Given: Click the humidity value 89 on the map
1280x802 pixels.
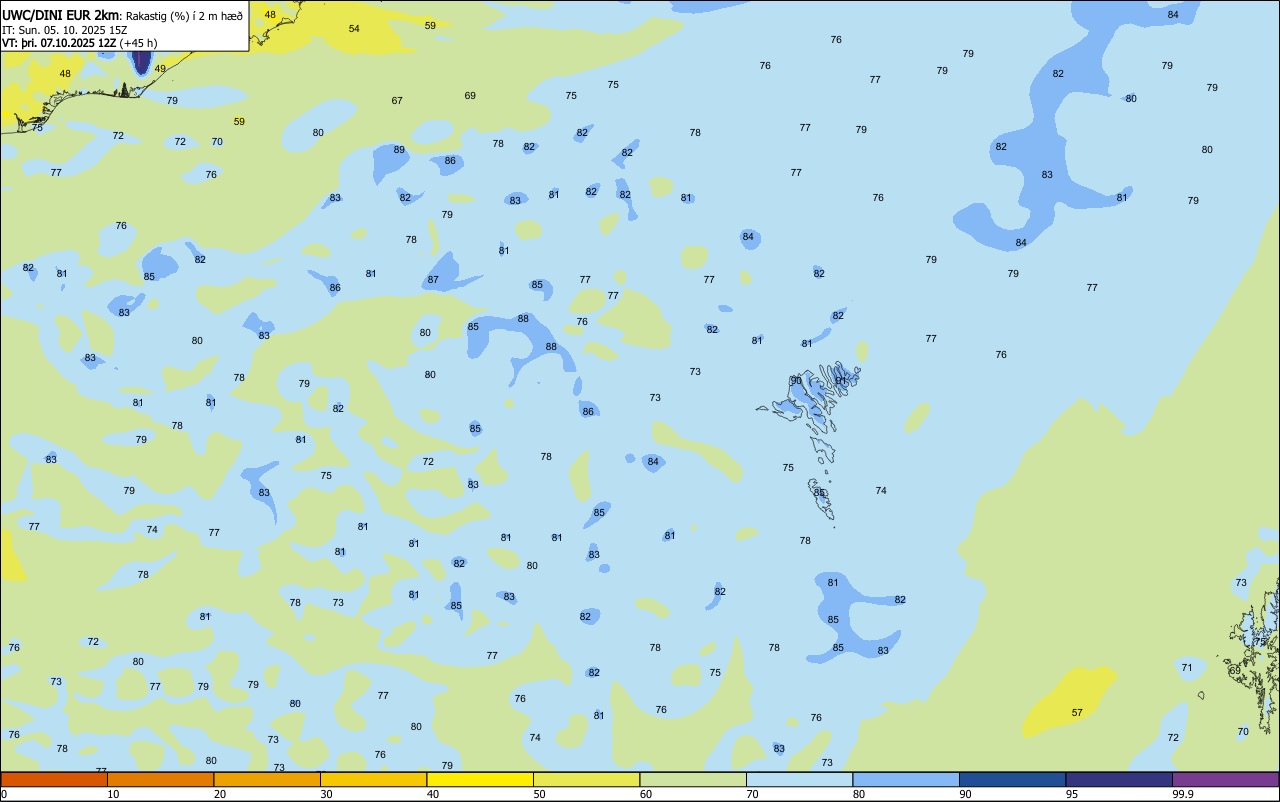Looking at the screenshot, I should [x=399, y=150].
